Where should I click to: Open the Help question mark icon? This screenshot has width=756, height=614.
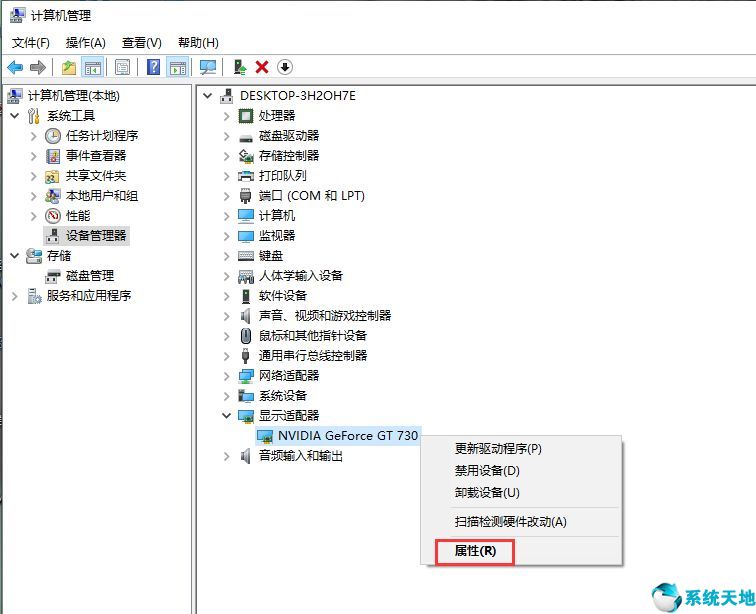click(153, 67)
